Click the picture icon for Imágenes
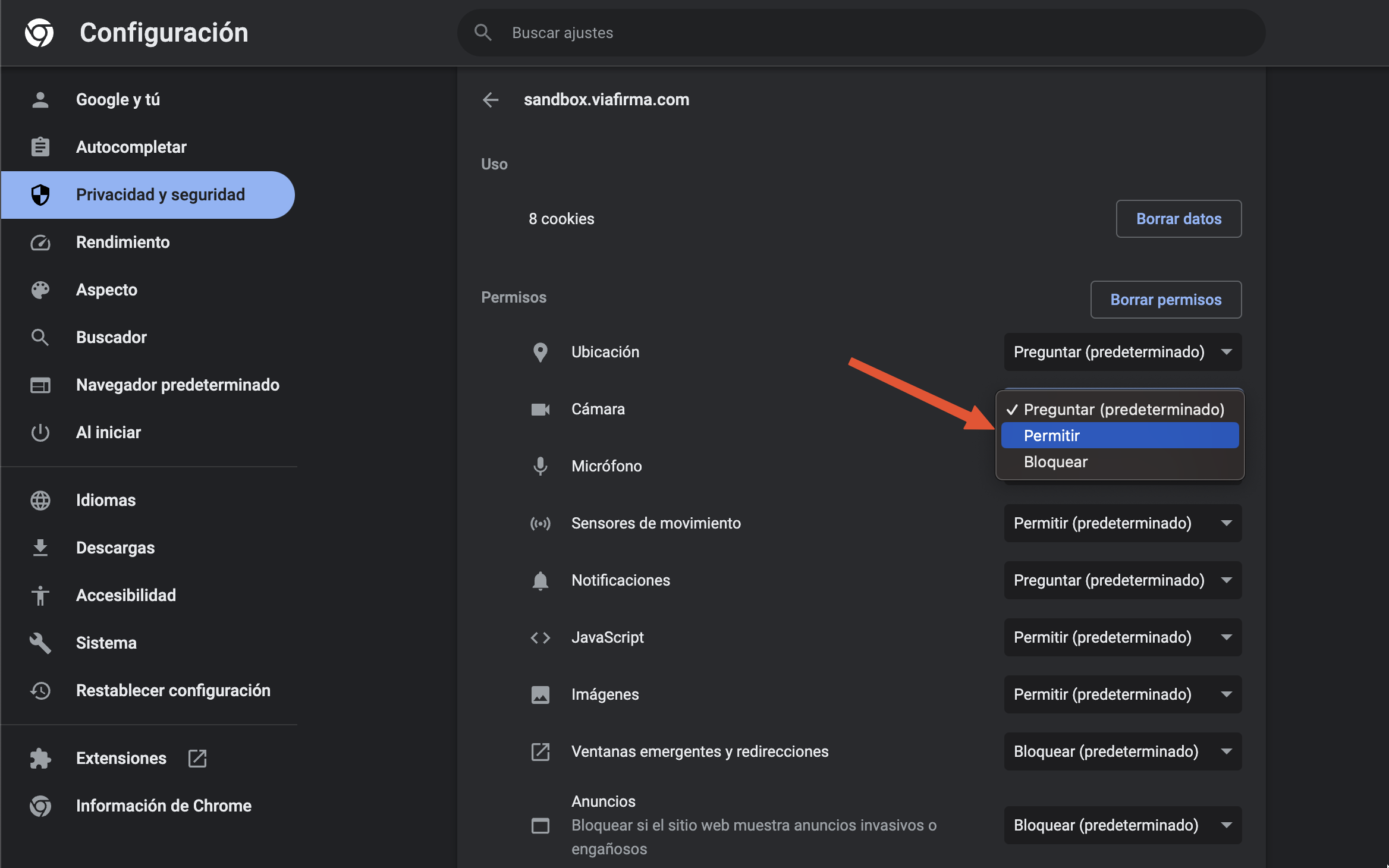The image size is (1389, 868). [x=540, y=694]
